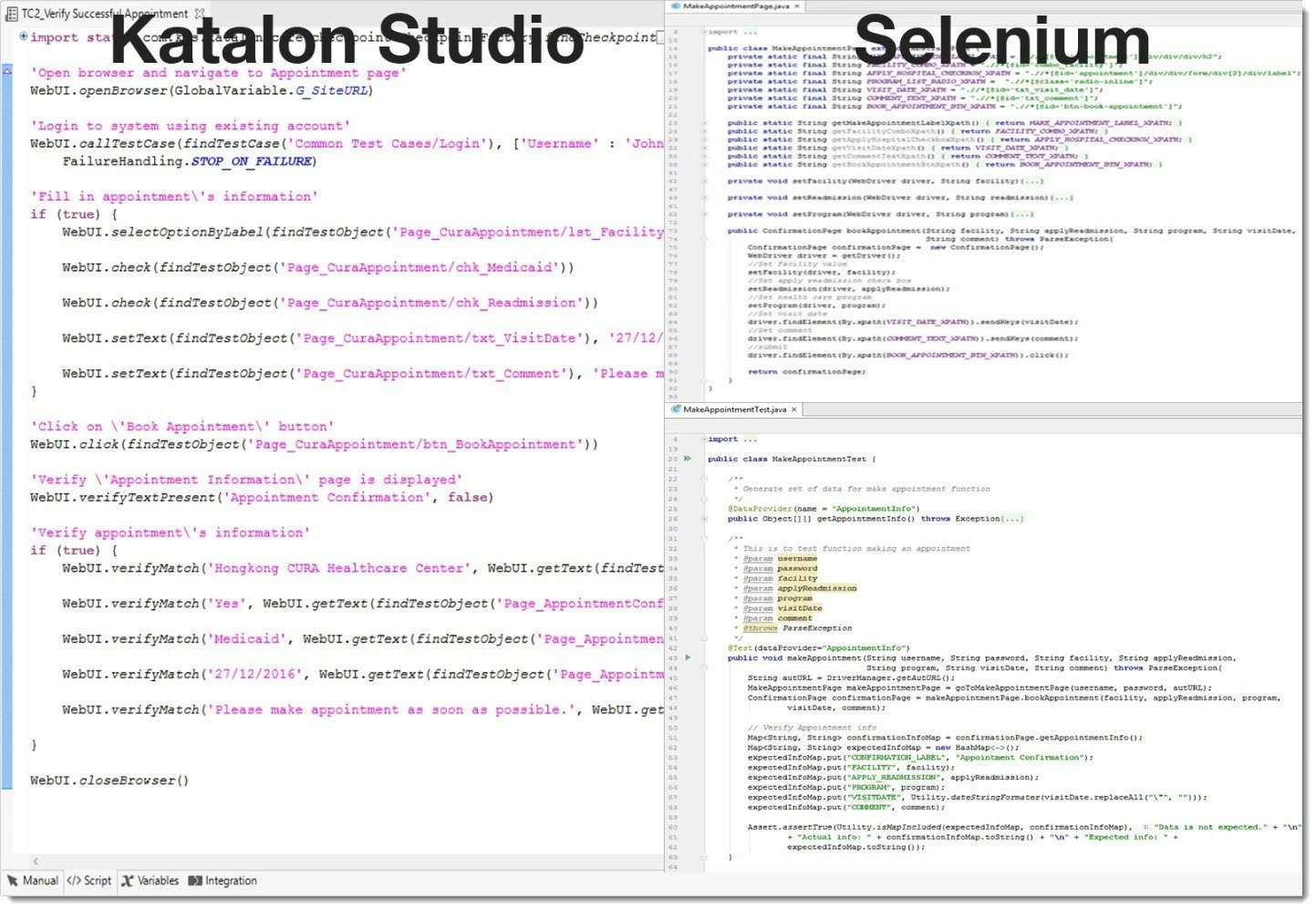The height and width of the screenshot is (910, 1316).
Task: Click the test class icon on MakeAppointmentTest.java tab
Action: (677, 409)
